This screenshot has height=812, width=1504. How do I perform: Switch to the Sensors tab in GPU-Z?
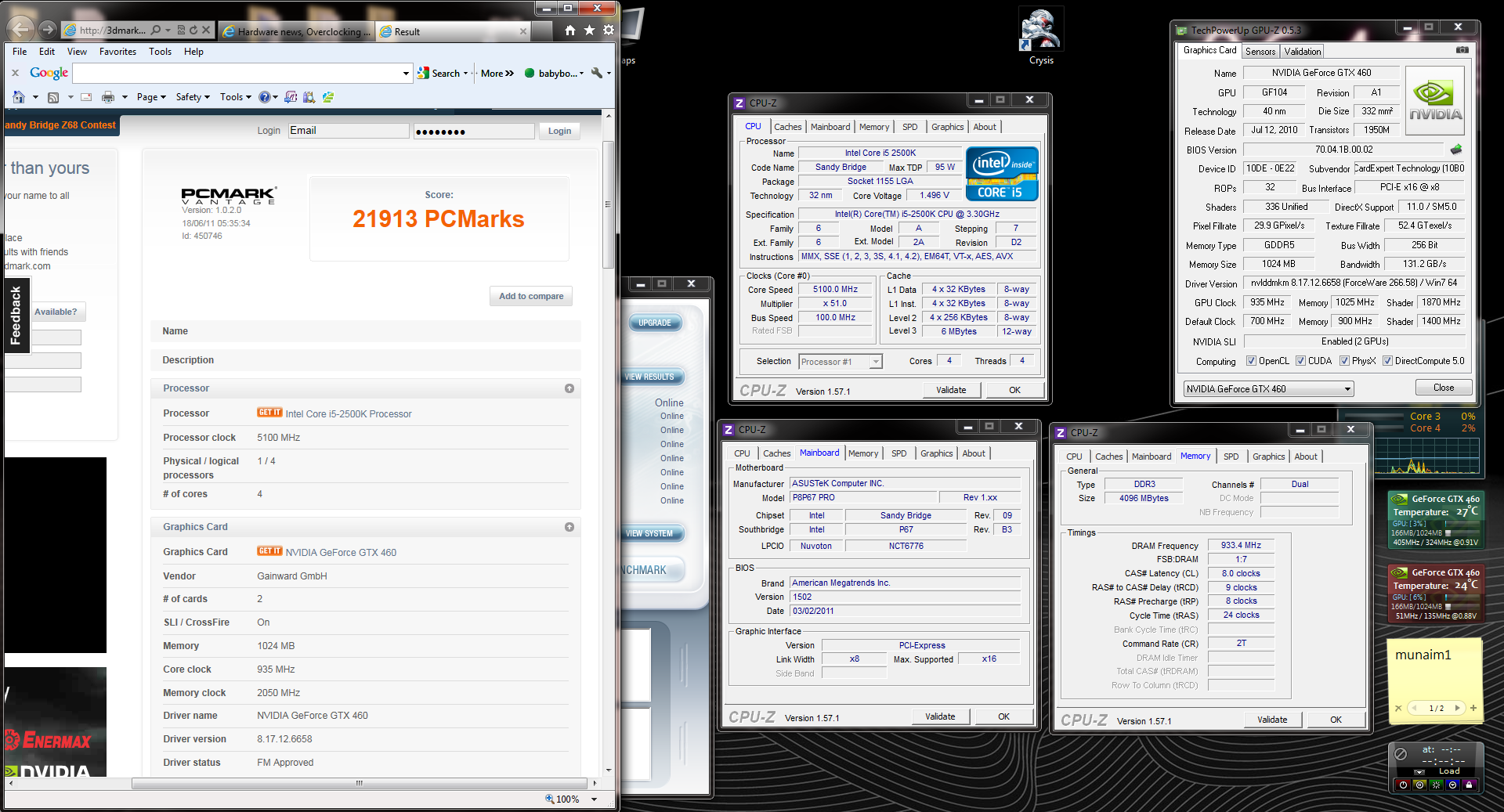tap(1260, 52)
